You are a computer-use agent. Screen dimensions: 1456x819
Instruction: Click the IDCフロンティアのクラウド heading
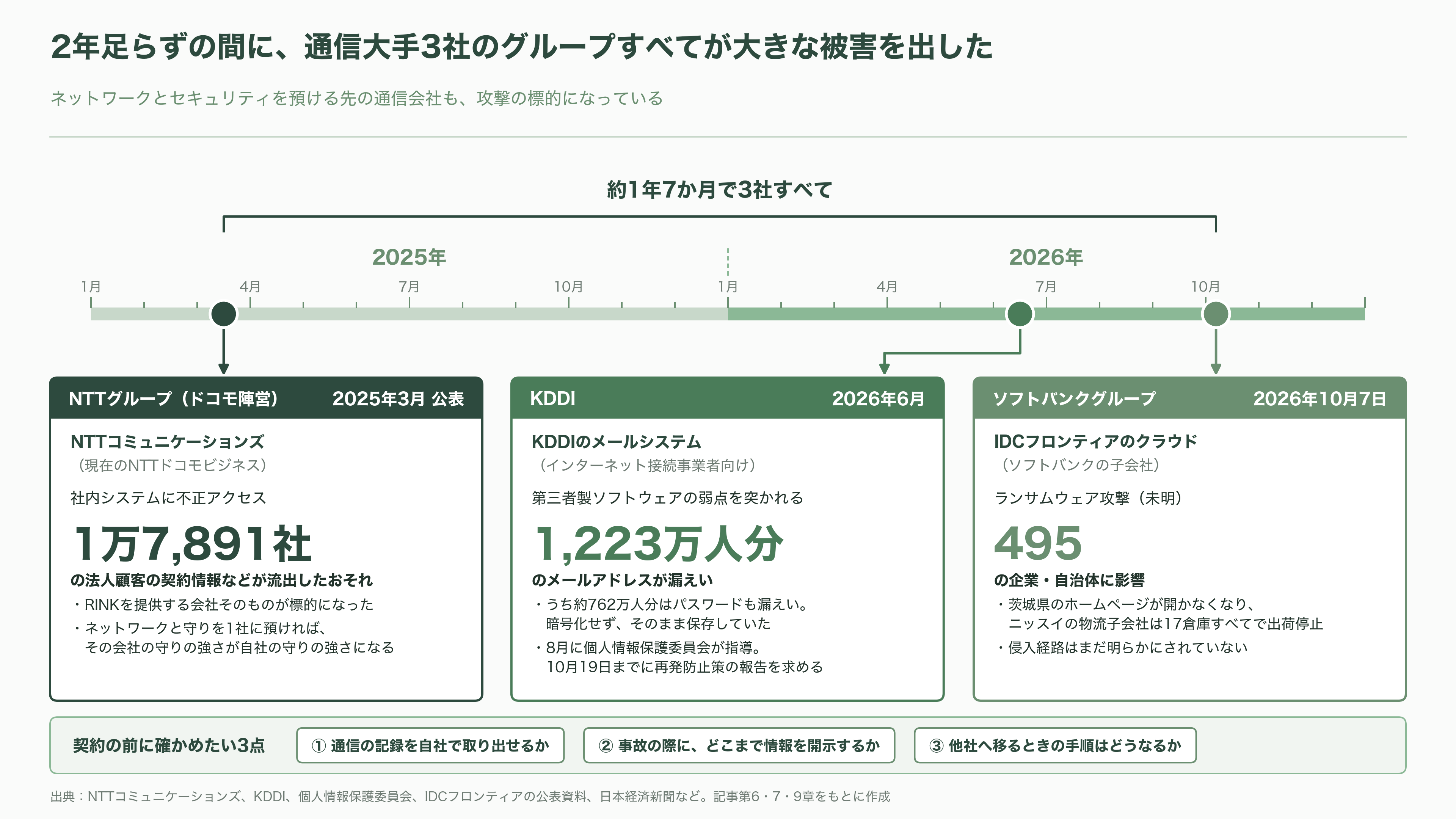click(x=1095, y=441)
